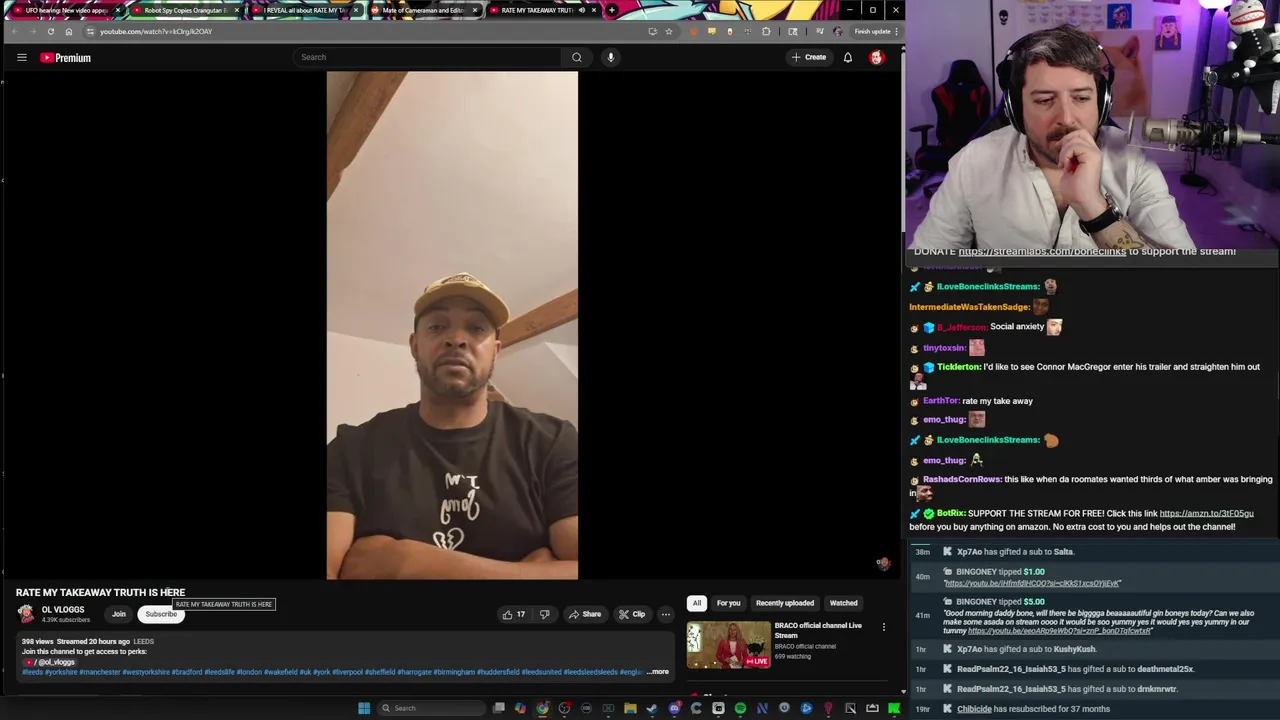Open the YouTube account avatar menu

pos(876,57)
